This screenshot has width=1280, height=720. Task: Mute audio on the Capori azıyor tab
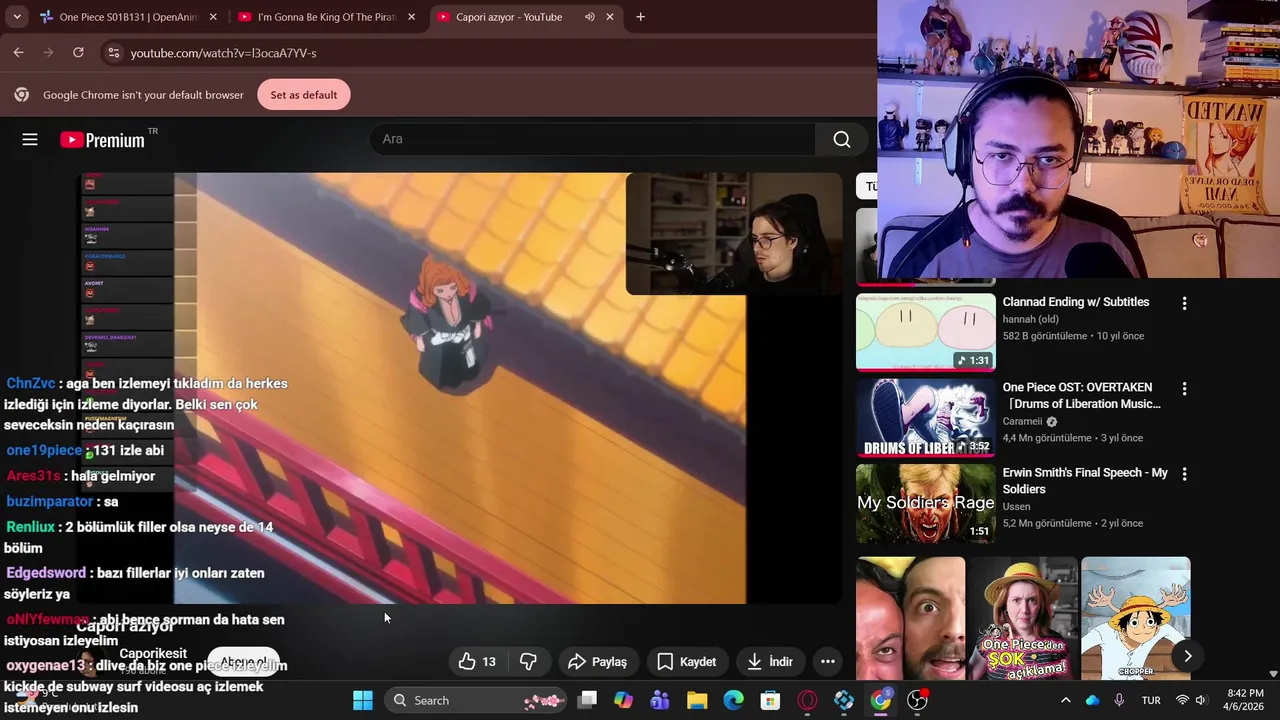[589, 17]
